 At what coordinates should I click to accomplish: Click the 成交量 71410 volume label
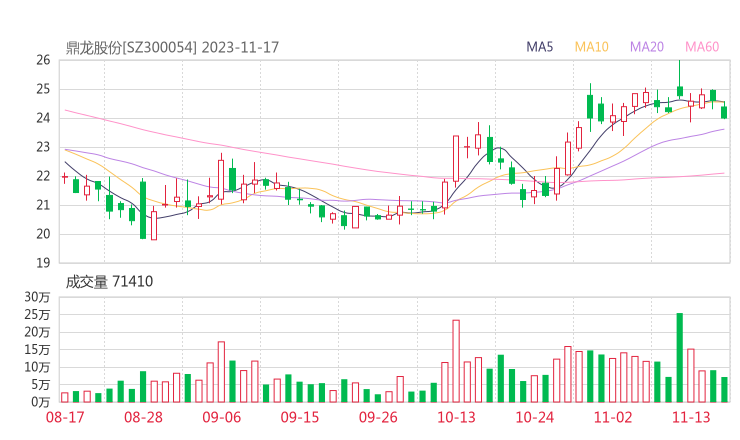pyautogui.click(x=109, y=281)
